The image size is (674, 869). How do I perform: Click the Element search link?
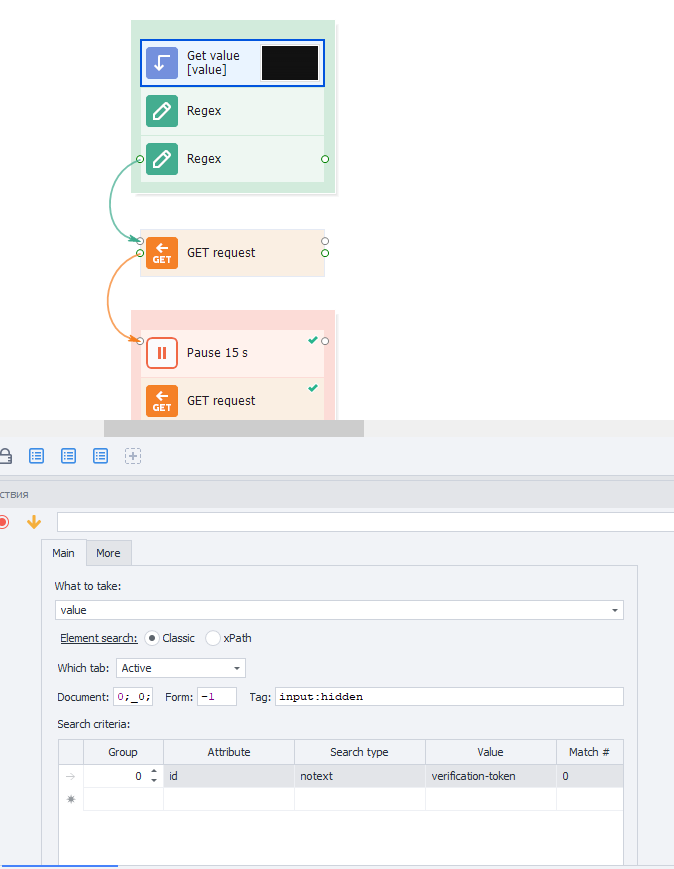[x=99, y=638]
